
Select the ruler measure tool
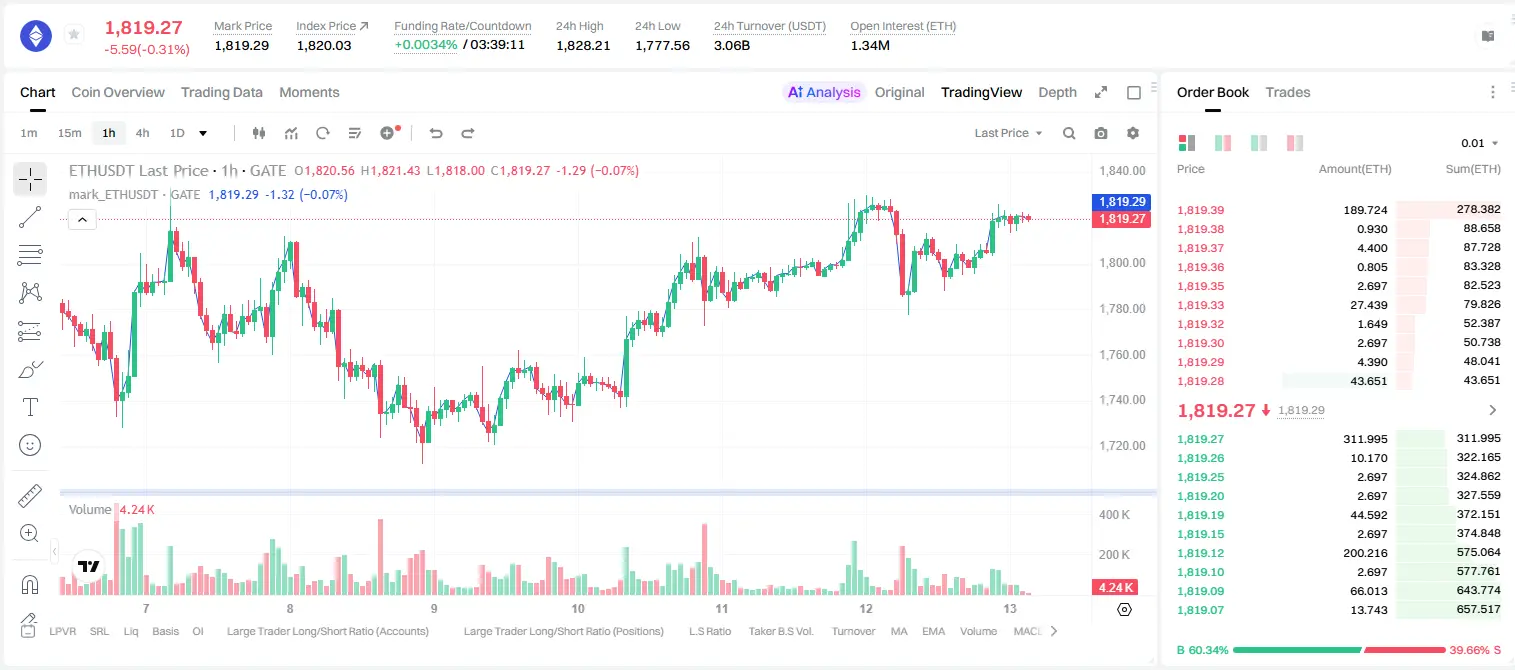[30, 495]
